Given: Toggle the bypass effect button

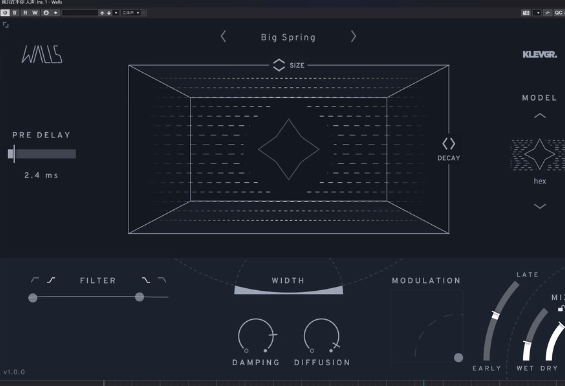Looking at the screenshot, I should [x=14, y=13].
